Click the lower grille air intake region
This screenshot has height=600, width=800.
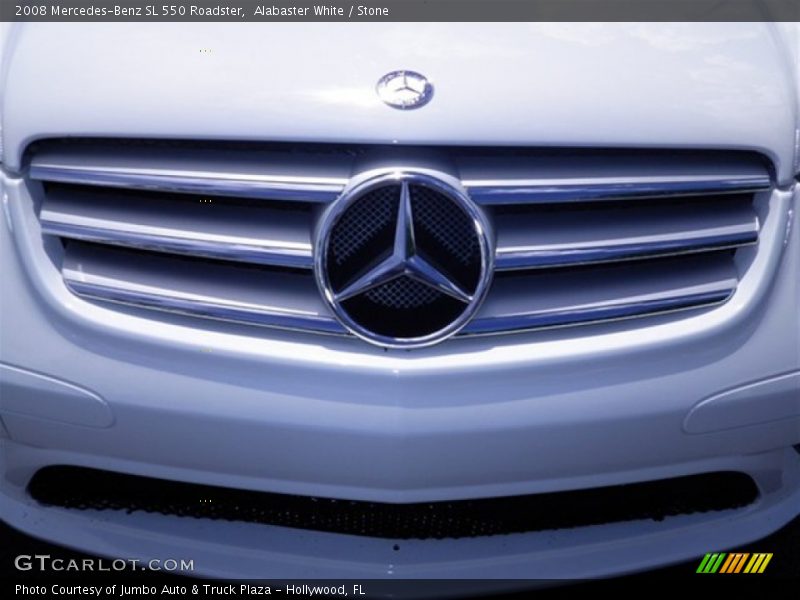pos(400,515)
